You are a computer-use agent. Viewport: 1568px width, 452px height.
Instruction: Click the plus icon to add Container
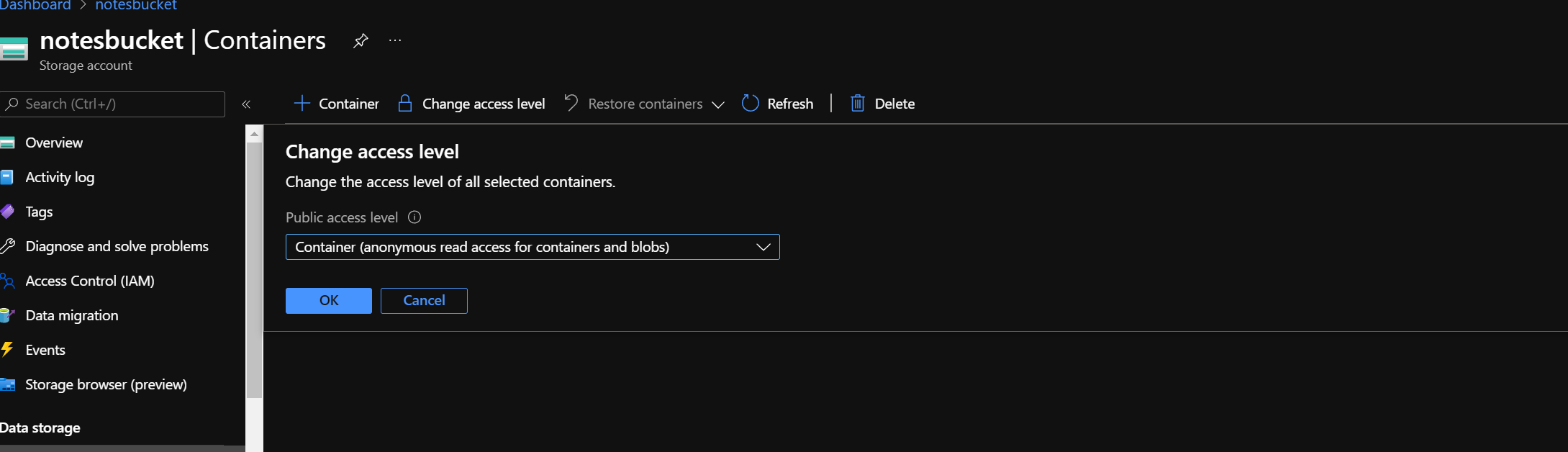(302, 104)
